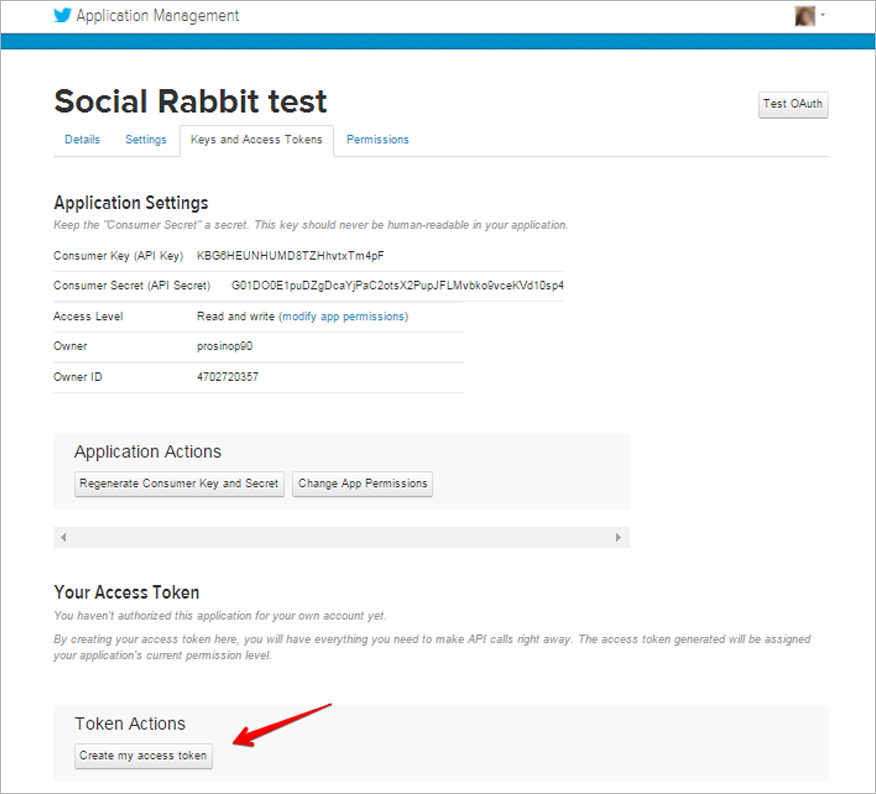Viewport: 876px width, 794px height.
Task: Click the right scroll arrow
Action: click(618, 537)
